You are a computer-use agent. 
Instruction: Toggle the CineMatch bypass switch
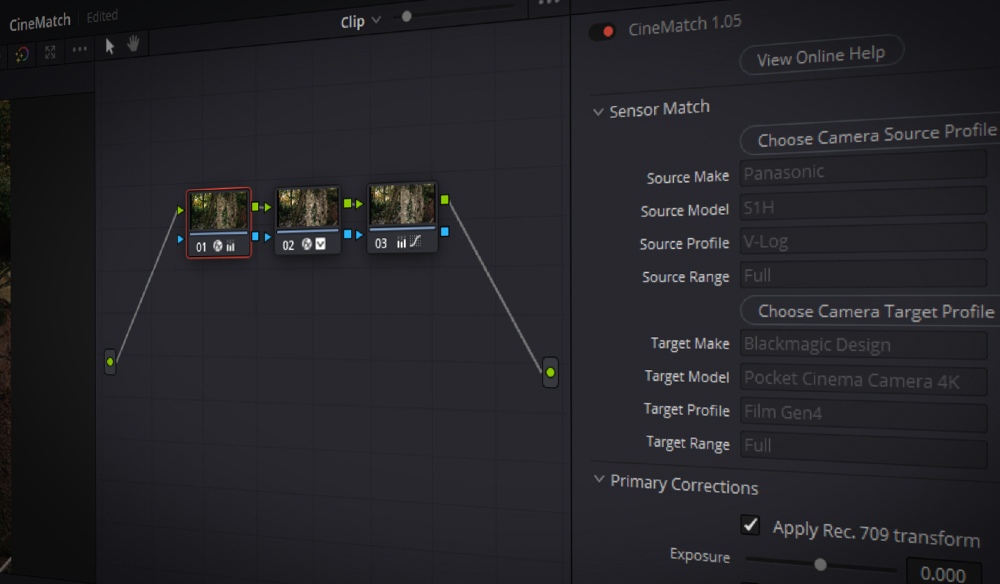coord(601,31)
